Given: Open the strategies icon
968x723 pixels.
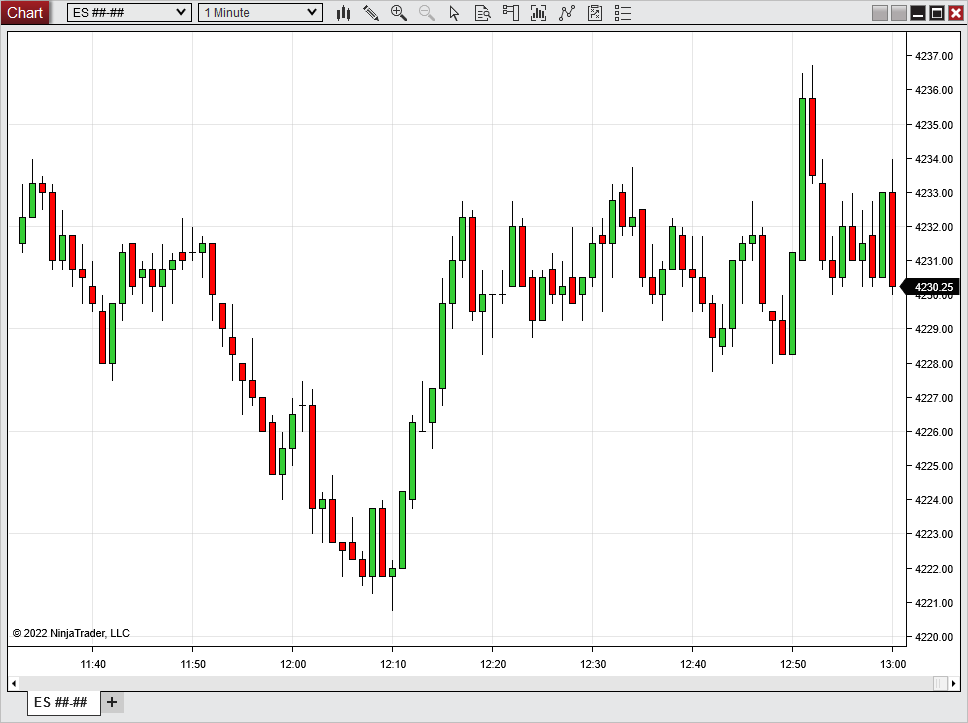Looking at the screenshot, I should [x=595, y=13].
